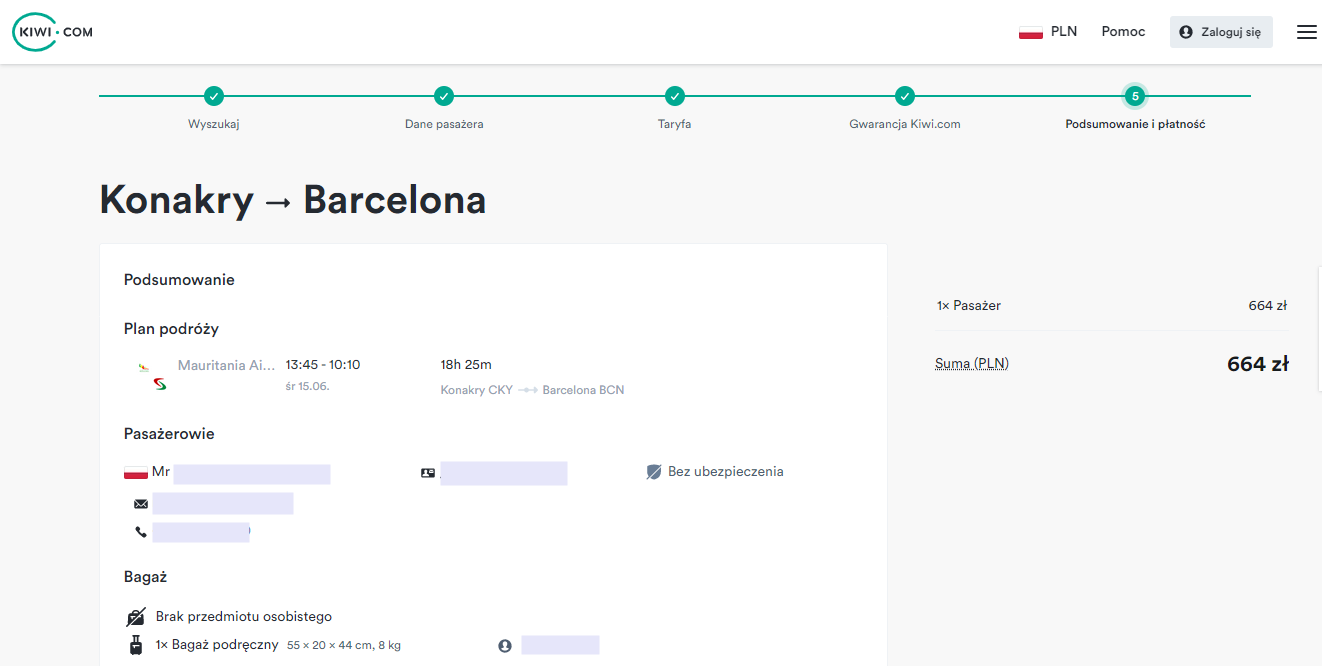Click the user avatar icon in Zaloguj się

click(1186, 32)
